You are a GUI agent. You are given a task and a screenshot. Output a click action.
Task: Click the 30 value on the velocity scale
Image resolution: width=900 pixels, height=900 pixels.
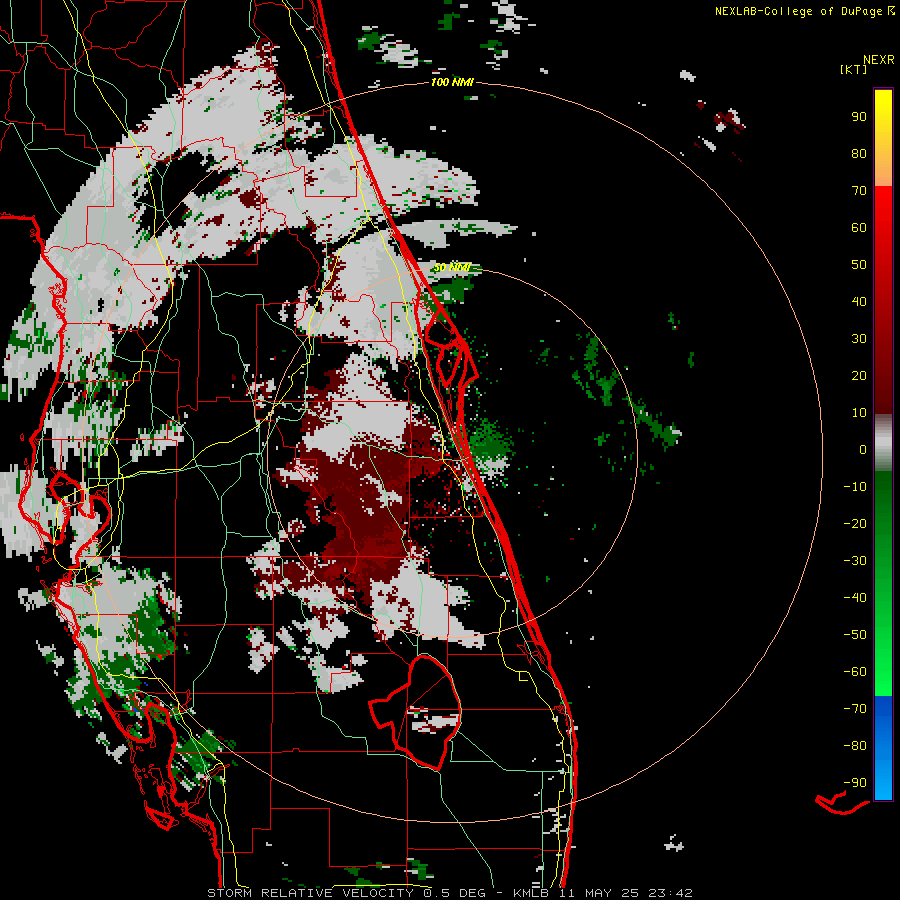pos(859,339)
